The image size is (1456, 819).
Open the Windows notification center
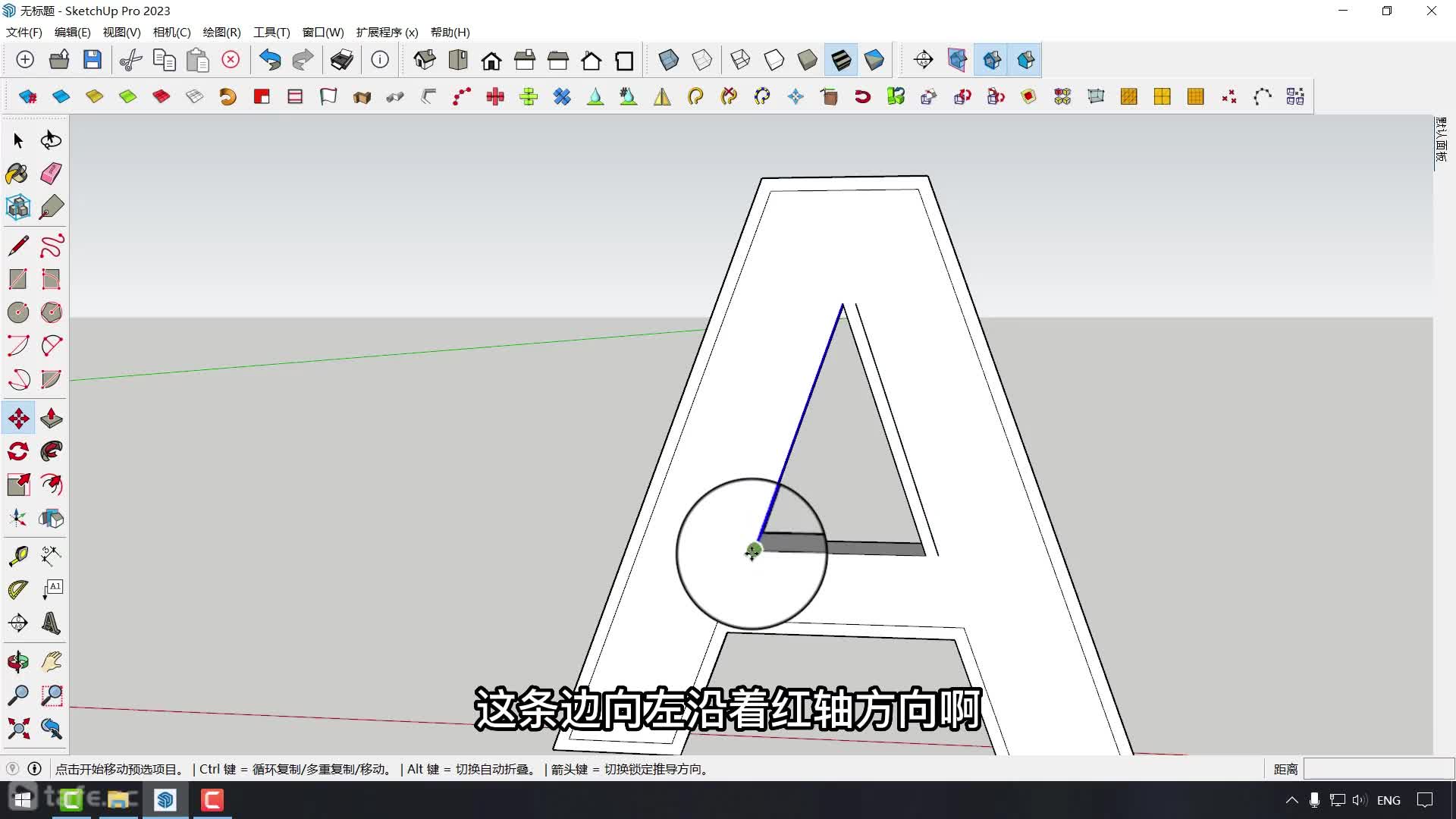[x=1426, y=800]
